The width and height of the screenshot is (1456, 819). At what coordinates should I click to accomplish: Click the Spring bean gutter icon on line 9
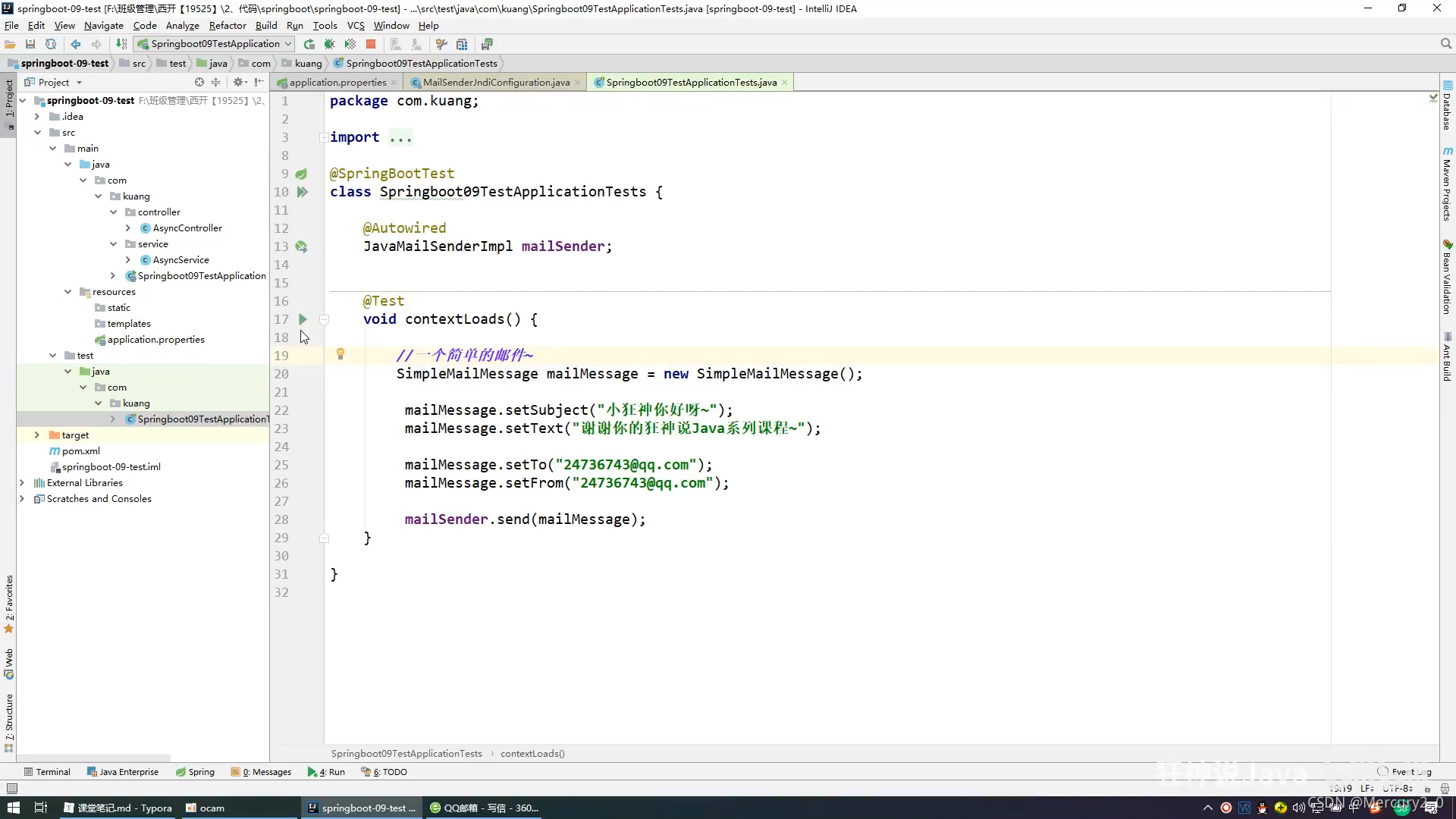click(x=301, y=174)
